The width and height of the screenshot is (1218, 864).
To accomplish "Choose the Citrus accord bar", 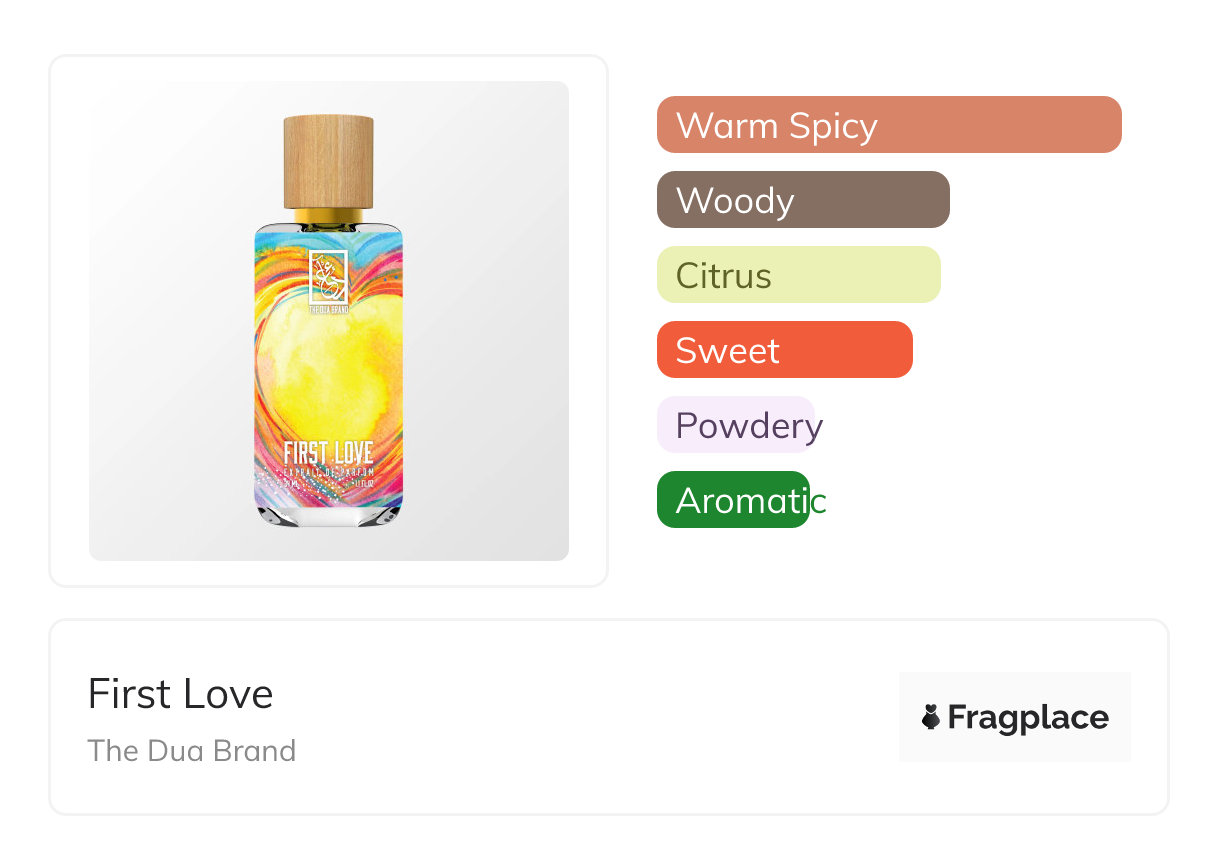I will (x=798, y=275).
